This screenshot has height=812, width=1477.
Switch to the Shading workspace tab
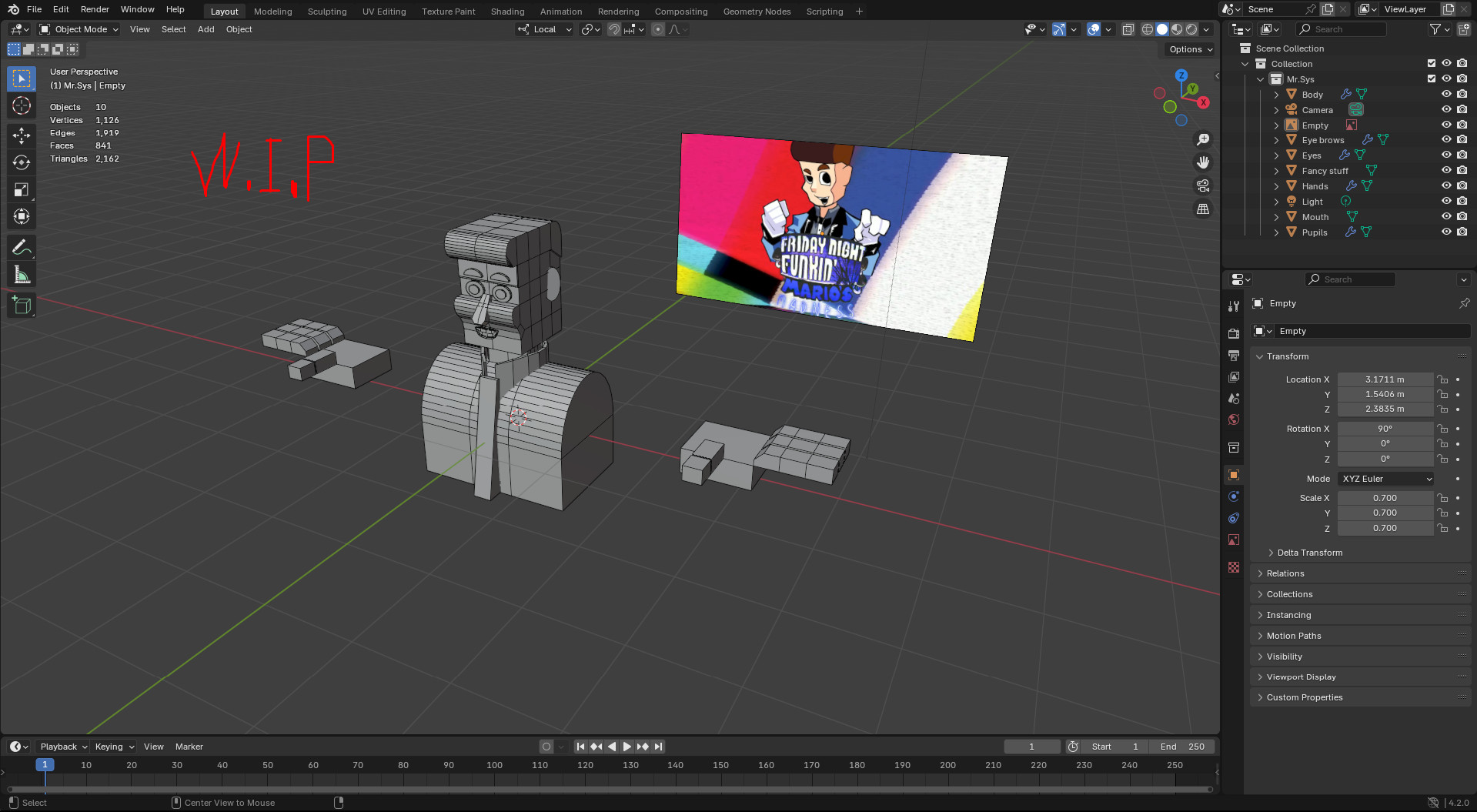click(507, 12)
